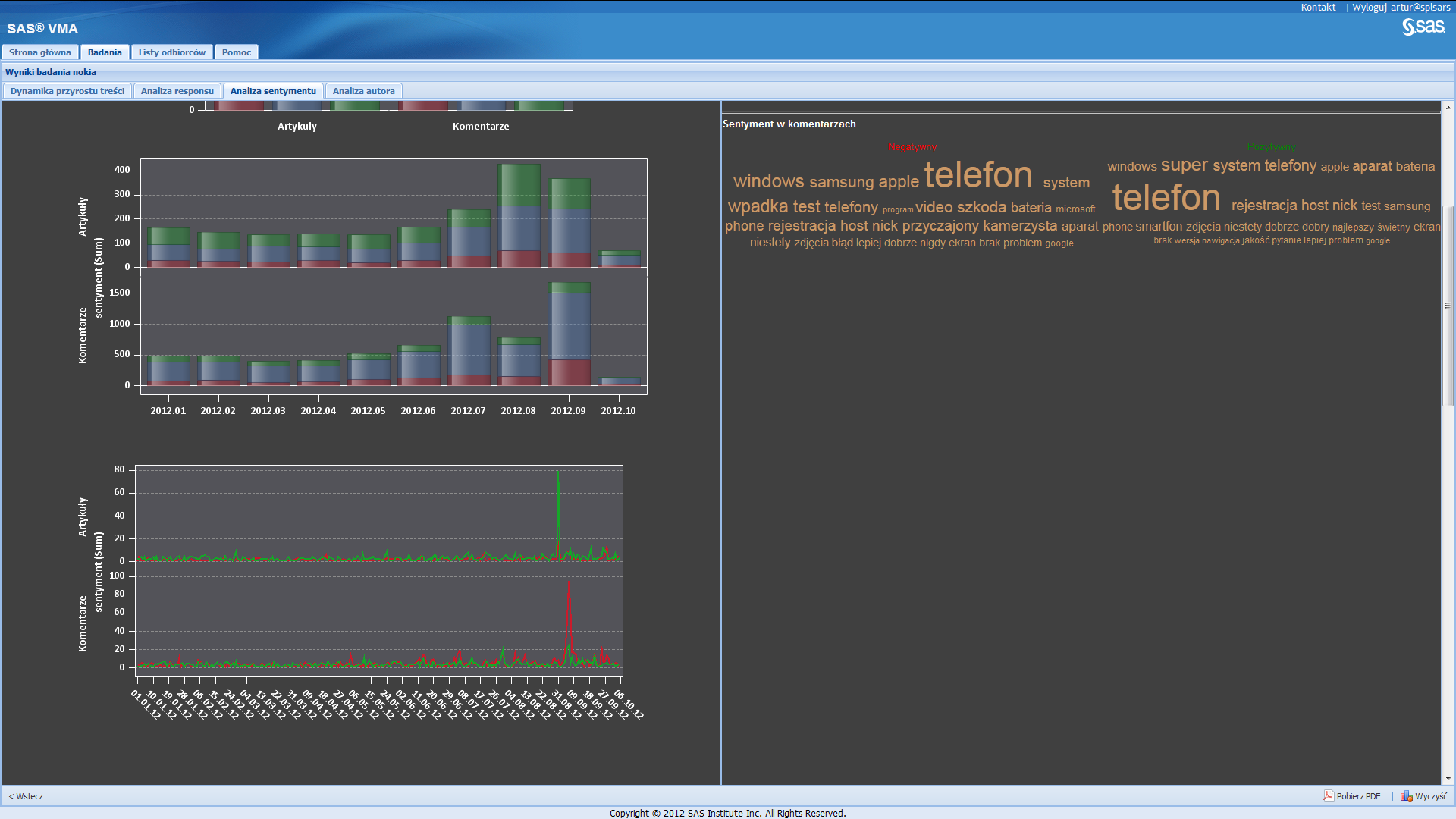Click 'Wyniki badania nokia' heading
Viewport: 1456px width, 819px height.
[51, 72]
